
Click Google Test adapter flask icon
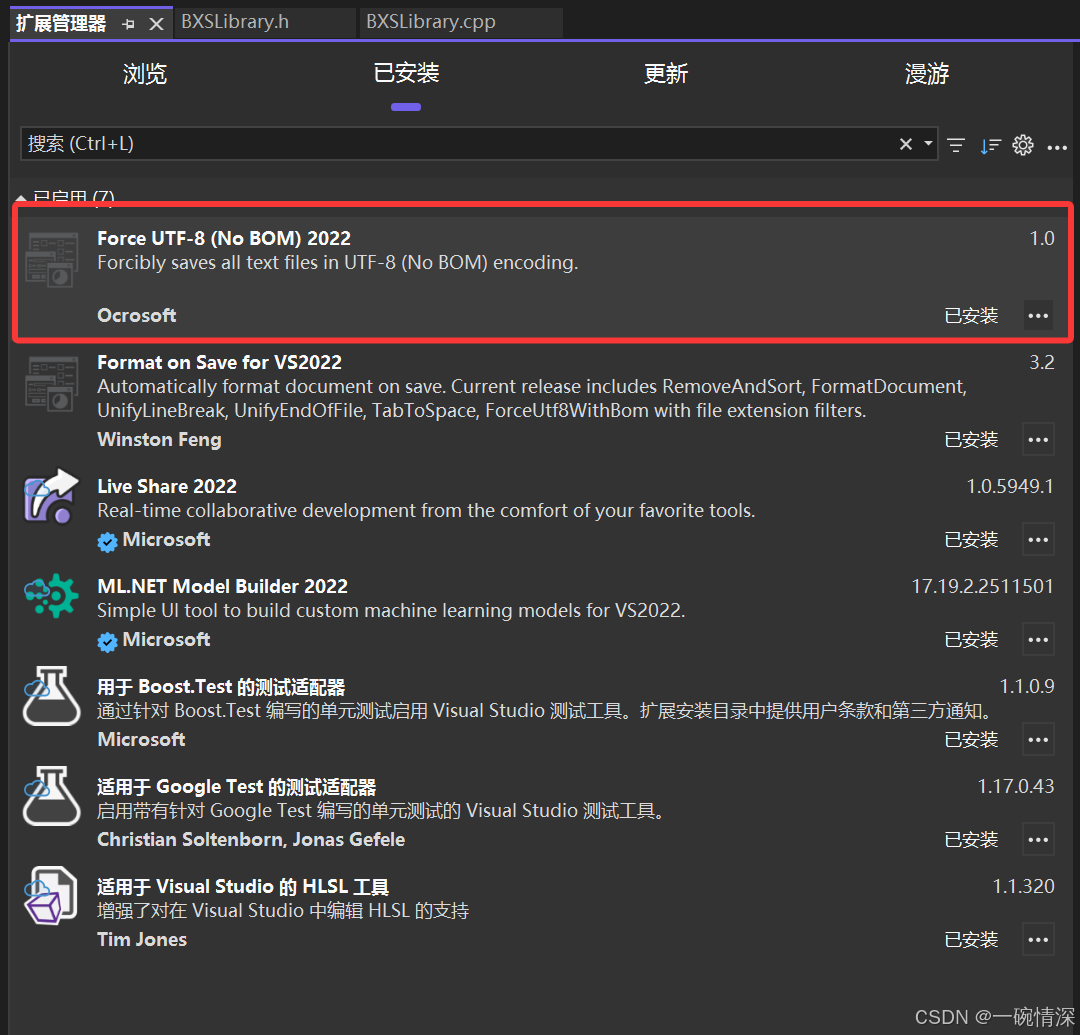coord(52,795)
